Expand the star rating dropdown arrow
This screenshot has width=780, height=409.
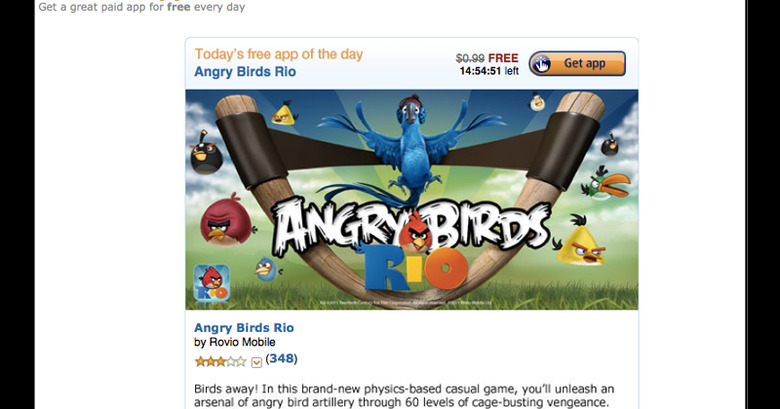(256, 362)
